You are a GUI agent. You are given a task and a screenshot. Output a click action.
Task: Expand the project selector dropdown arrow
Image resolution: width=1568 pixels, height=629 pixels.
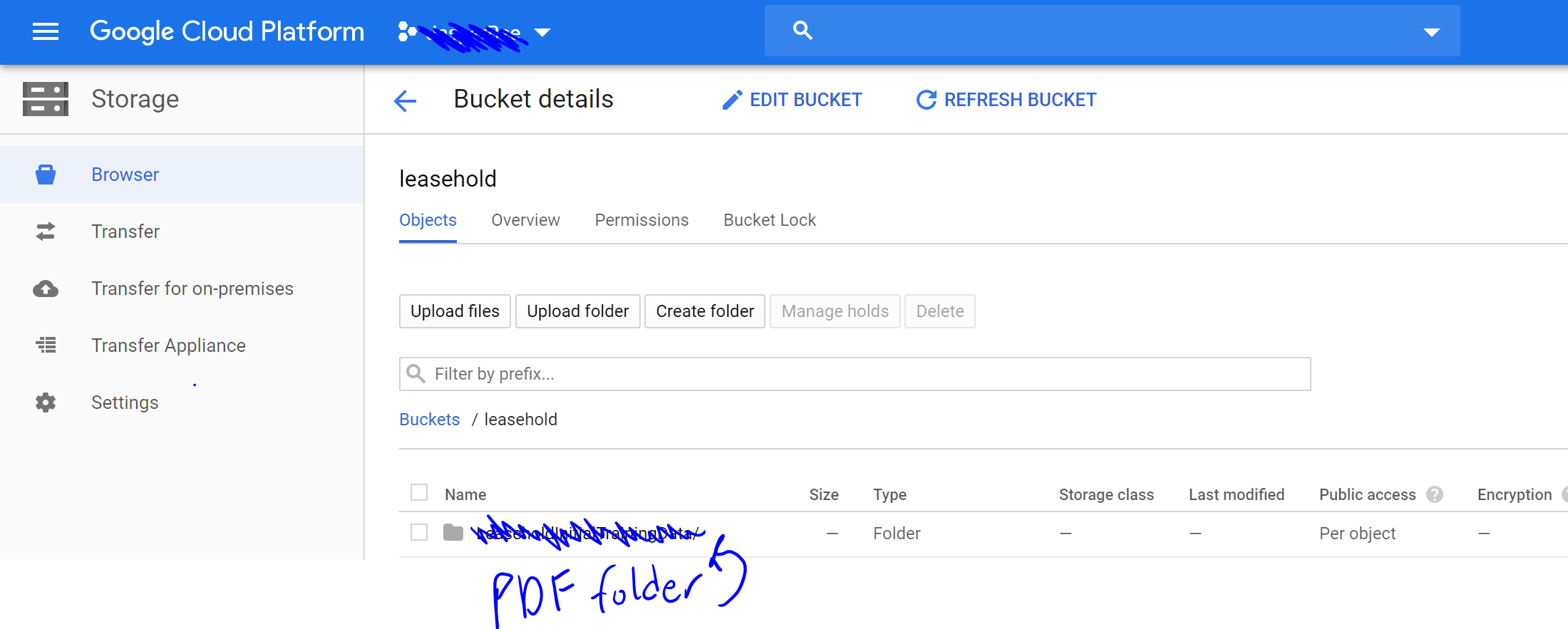click(x=542, y=32)
